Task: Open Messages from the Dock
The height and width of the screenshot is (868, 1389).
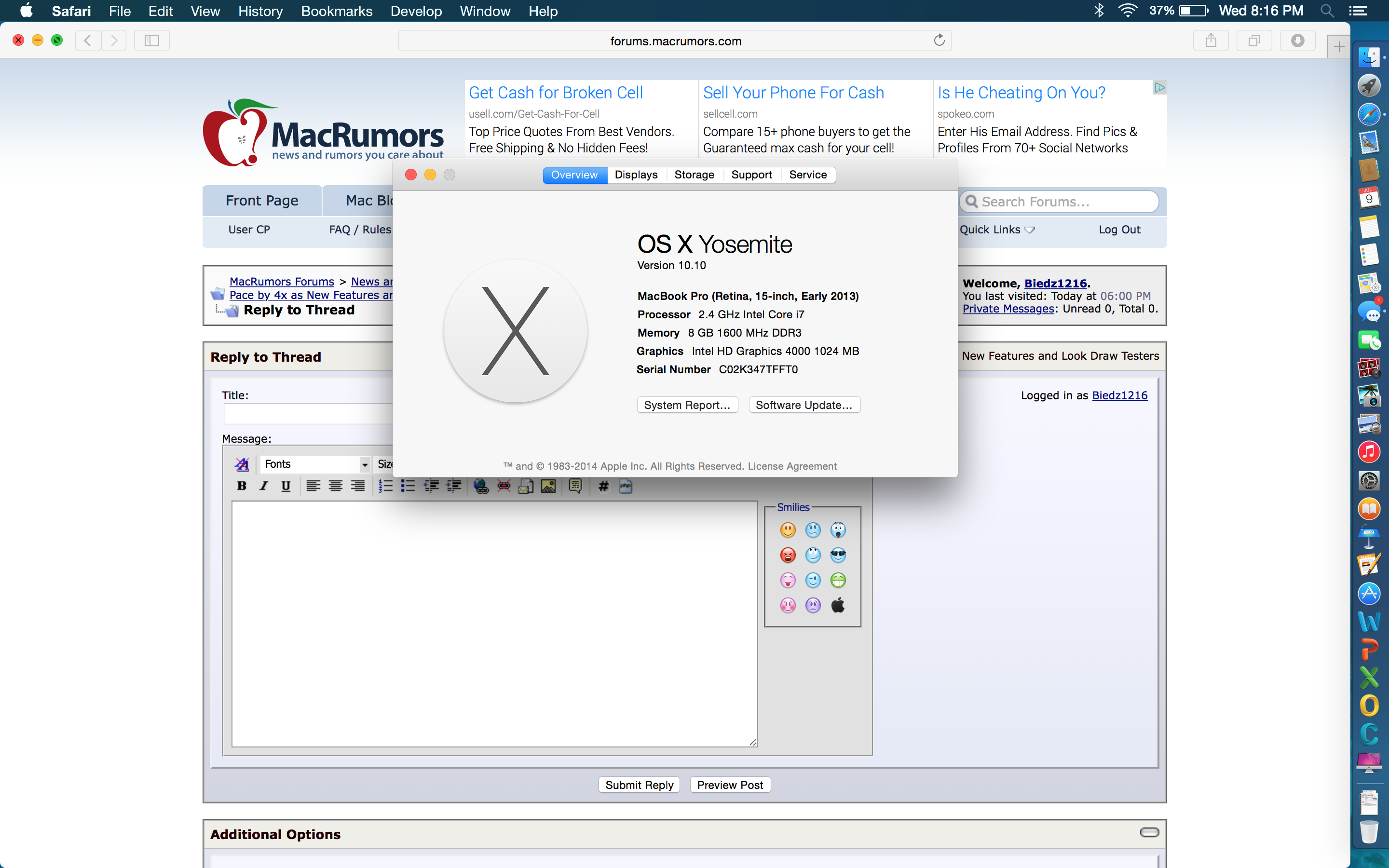Action: click(1369, 312)
